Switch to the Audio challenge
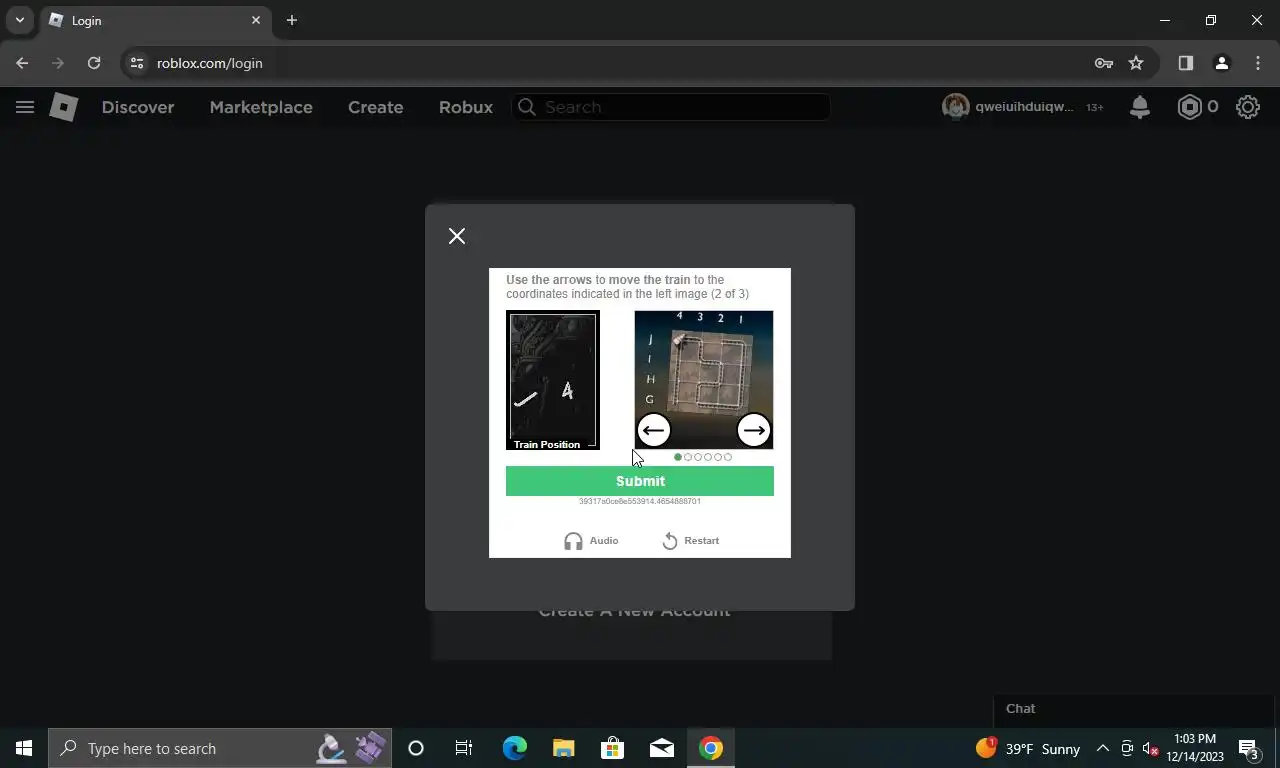 pos(591,541)
